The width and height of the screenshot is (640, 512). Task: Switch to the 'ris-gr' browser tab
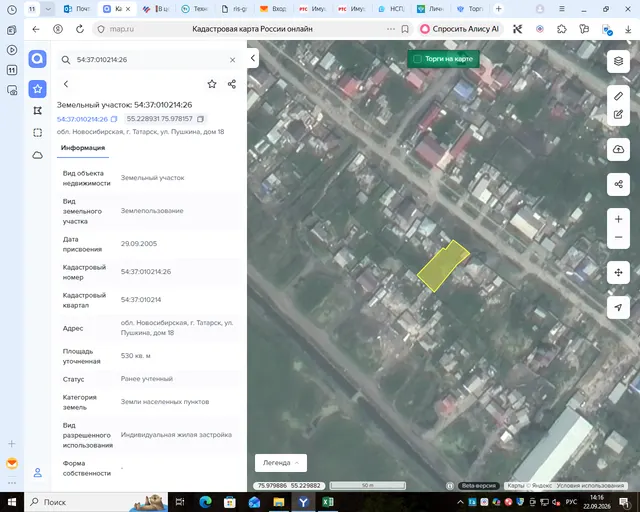coord(234,9)
